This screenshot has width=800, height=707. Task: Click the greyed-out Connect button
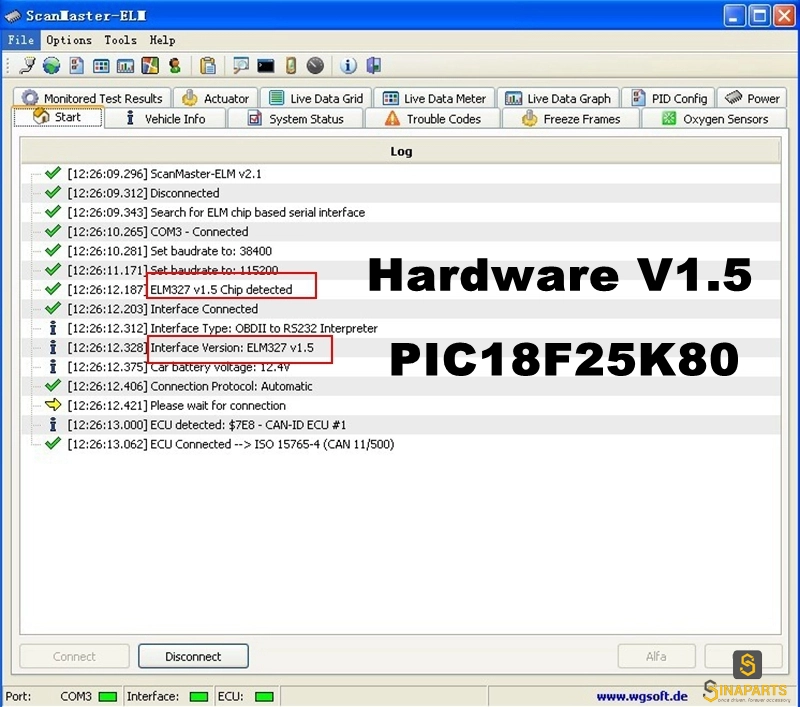coord(74,656)
